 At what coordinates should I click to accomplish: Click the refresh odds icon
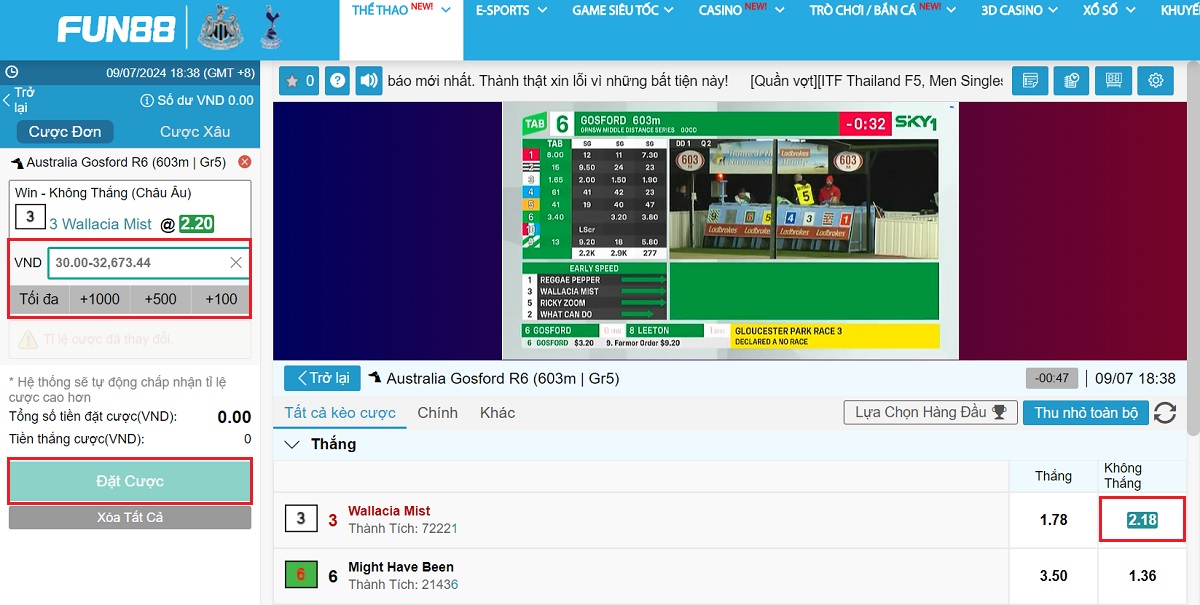(1164, 413)
